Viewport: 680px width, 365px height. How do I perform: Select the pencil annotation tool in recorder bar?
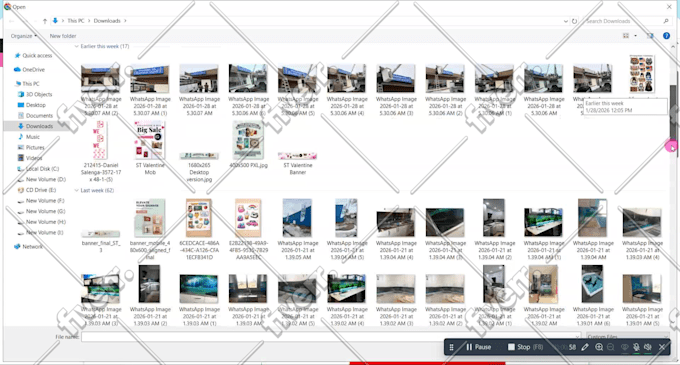pos(585,347)
